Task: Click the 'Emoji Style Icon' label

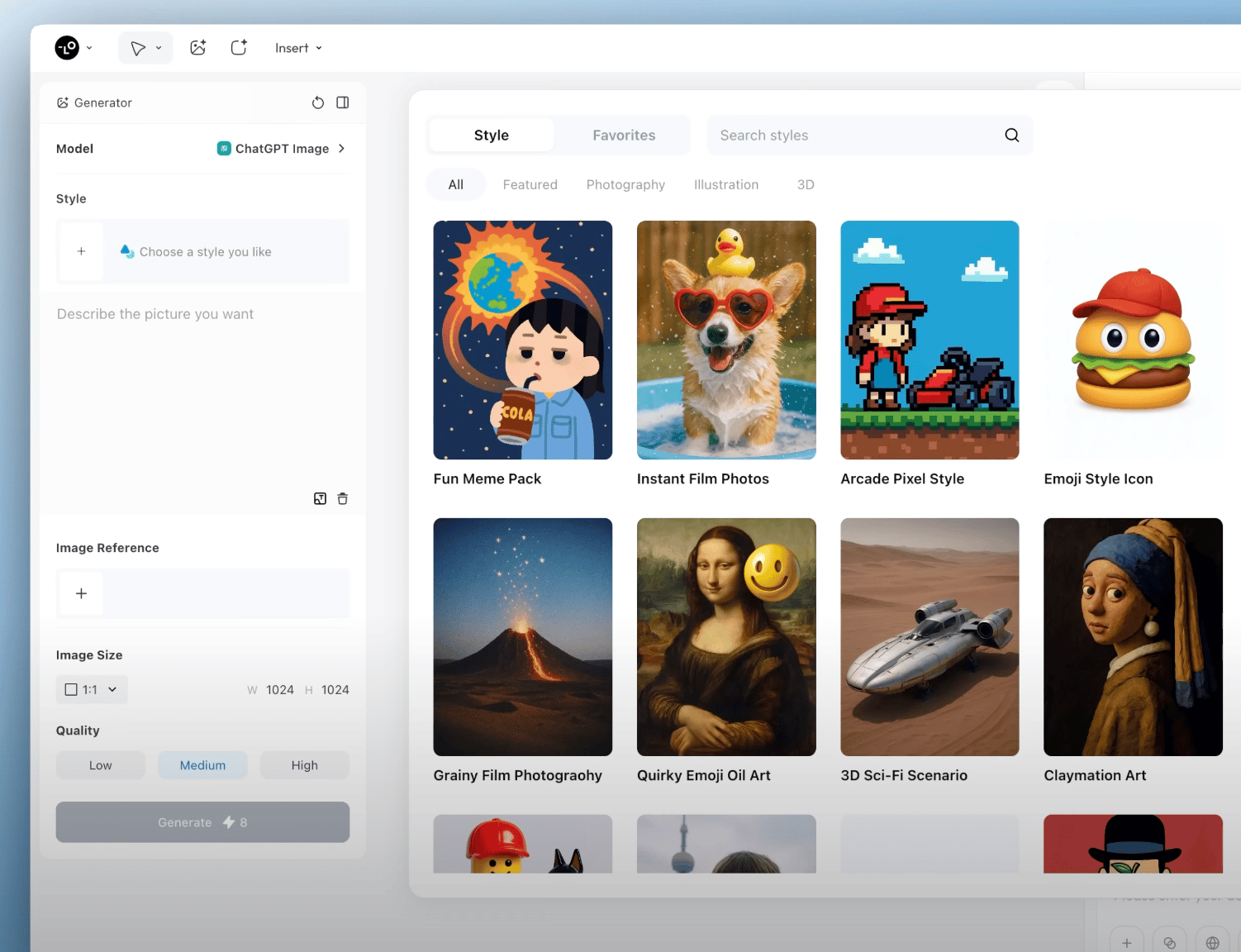Action: (1098, 478)
